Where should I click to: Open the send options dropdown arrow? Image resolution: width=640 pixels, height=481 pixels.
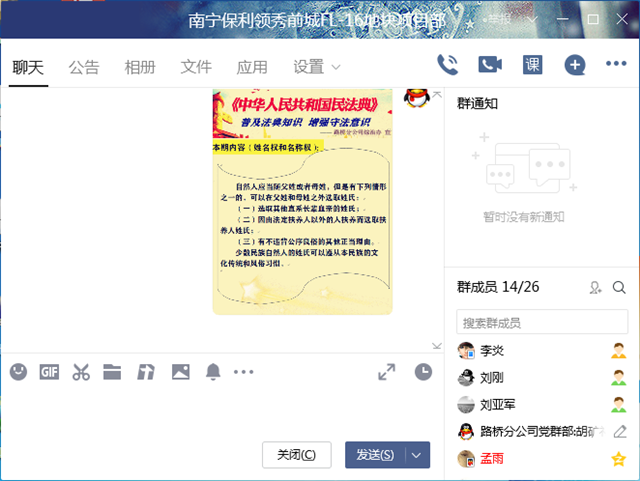tap(418, 455)
